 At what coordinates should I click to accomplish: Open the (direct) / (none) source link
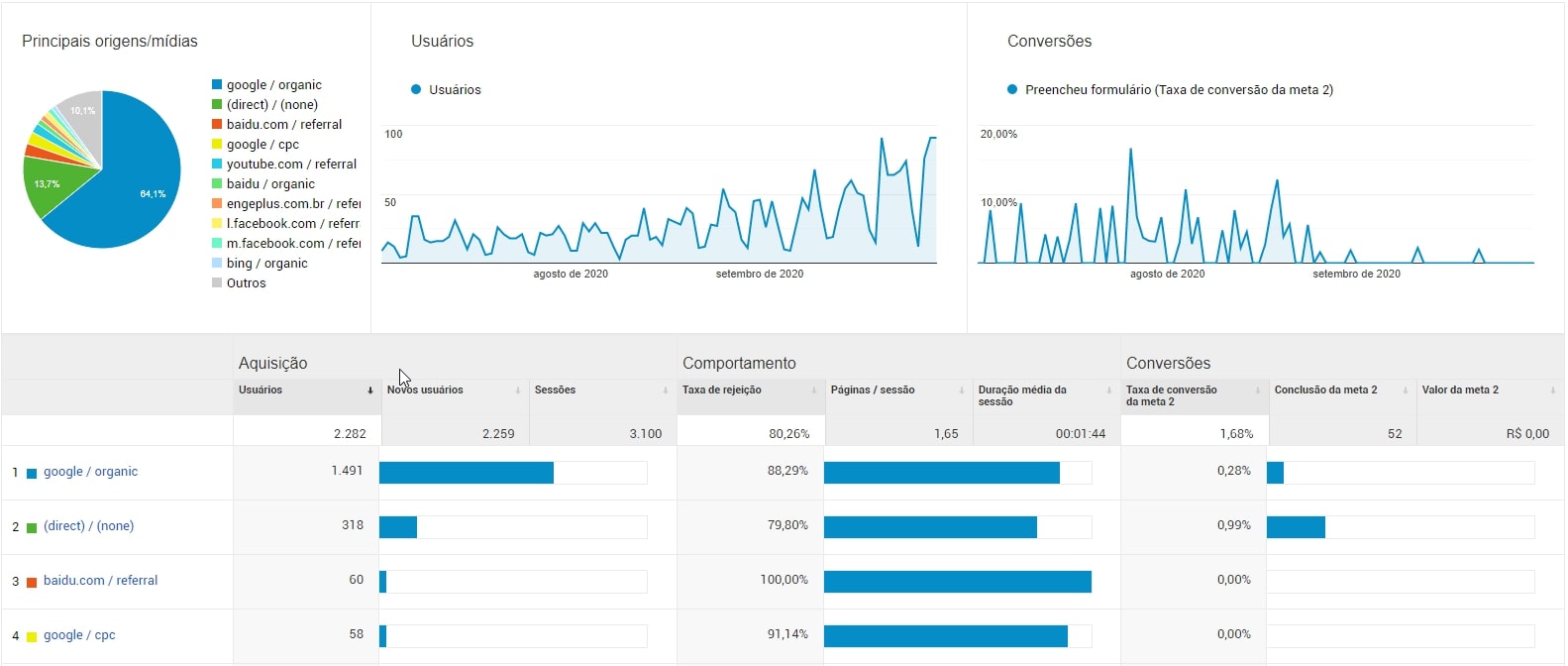tap(88, 526)
